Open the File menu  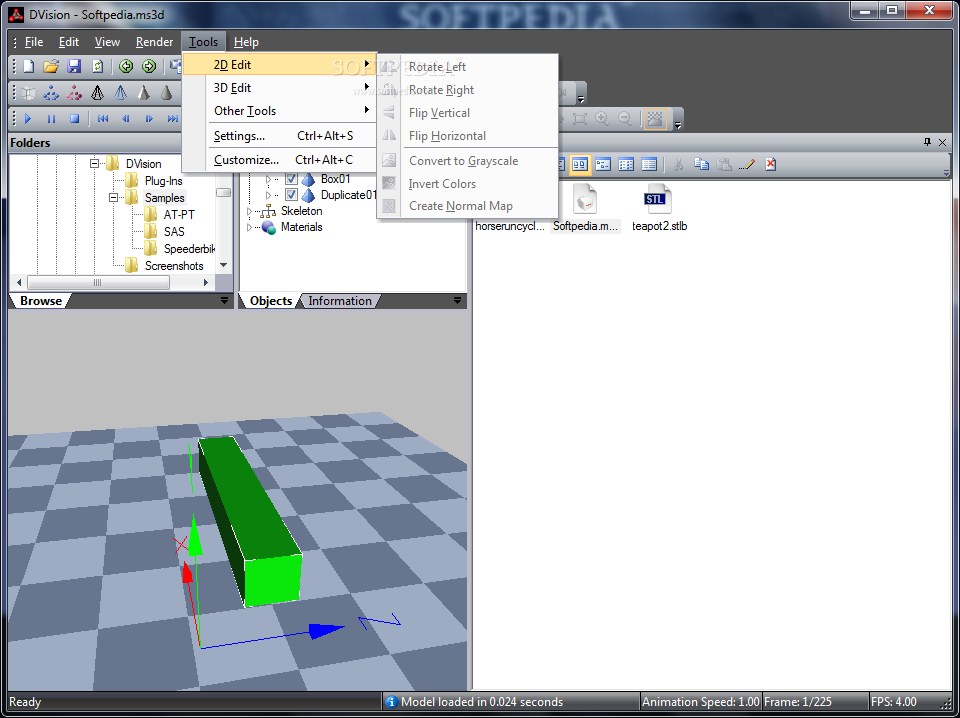pyautogui.click(x=34, y=42)
